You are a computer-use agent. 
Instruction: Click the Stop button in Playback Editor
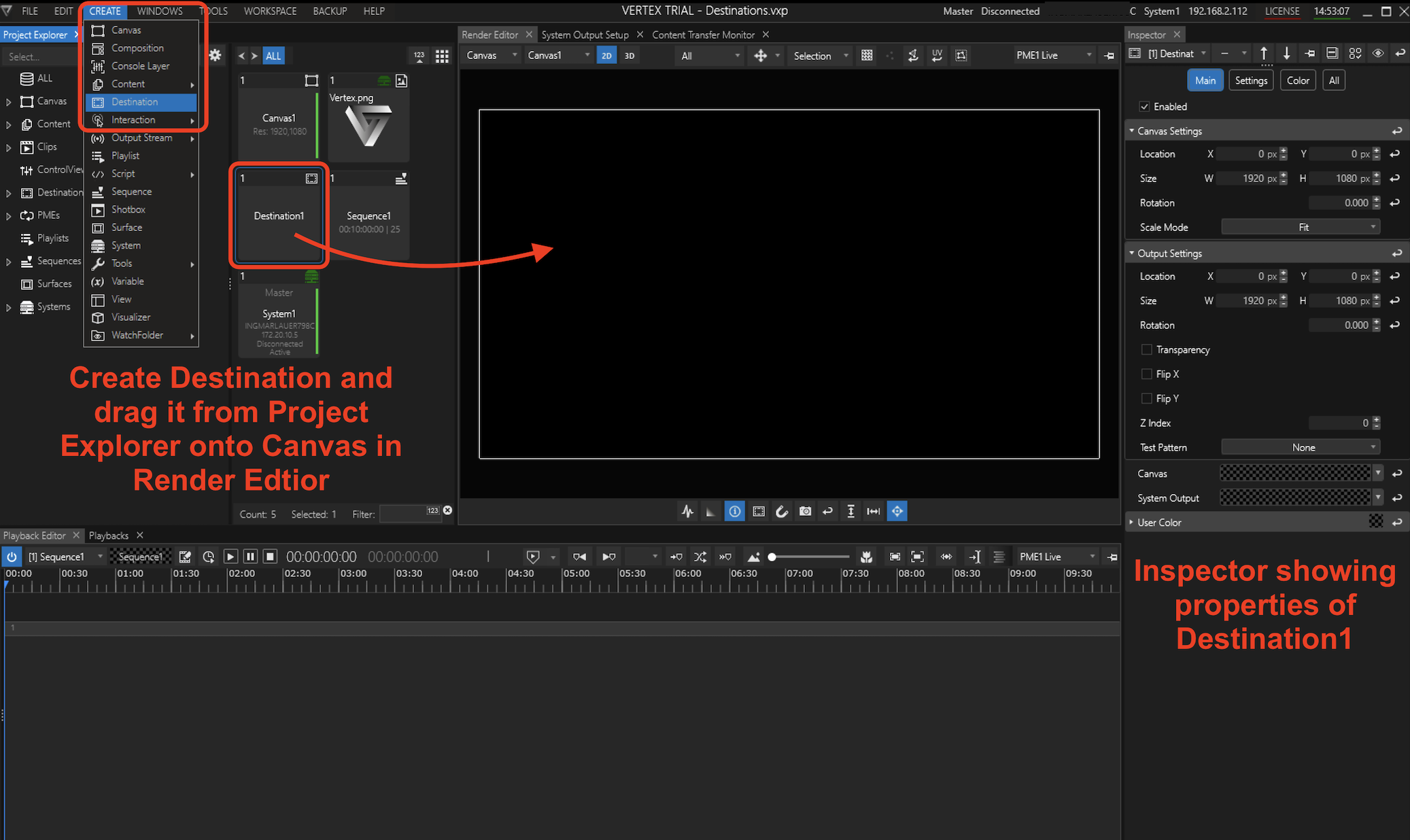(x=270, y=557)
